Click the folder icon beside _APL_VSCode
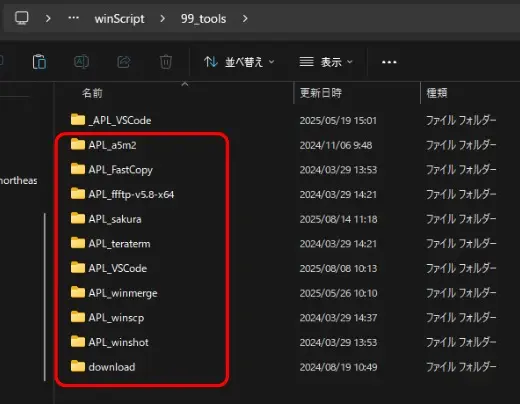The image size is (520, 404). click(x=78, y=119)
